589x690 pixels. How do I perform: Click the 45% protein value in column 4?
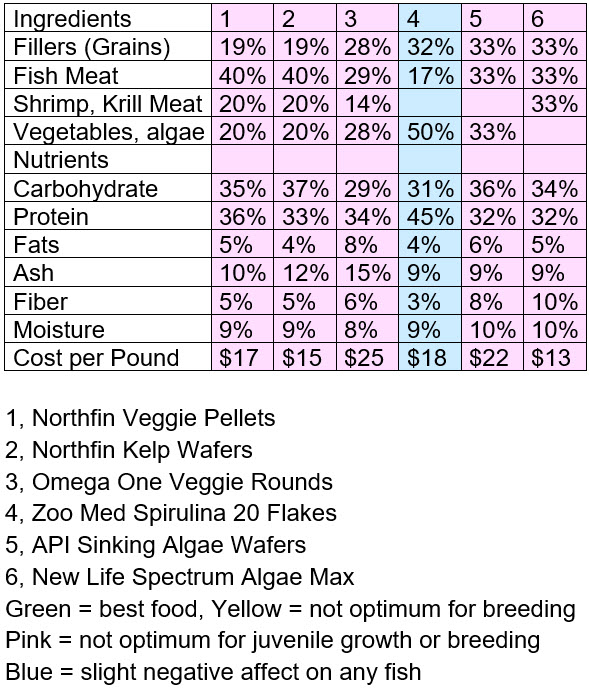430,216
